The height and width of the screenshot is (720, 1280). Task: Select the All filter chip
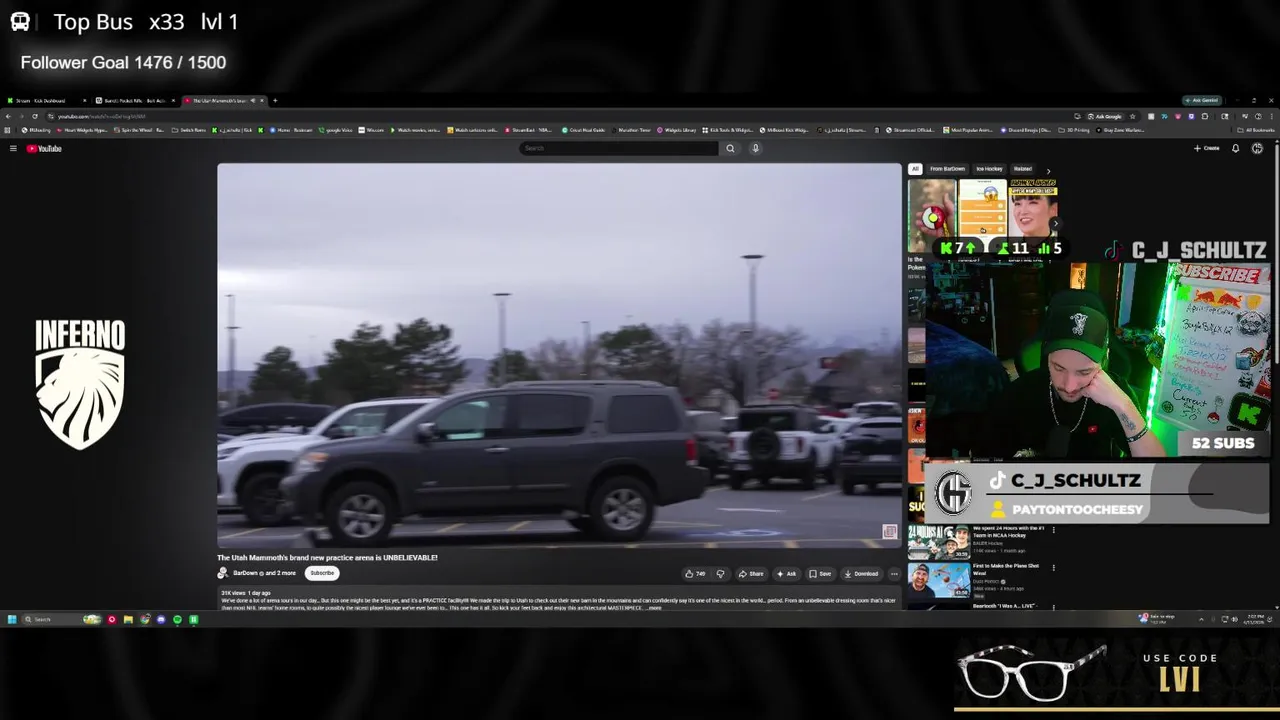[914, 169]
